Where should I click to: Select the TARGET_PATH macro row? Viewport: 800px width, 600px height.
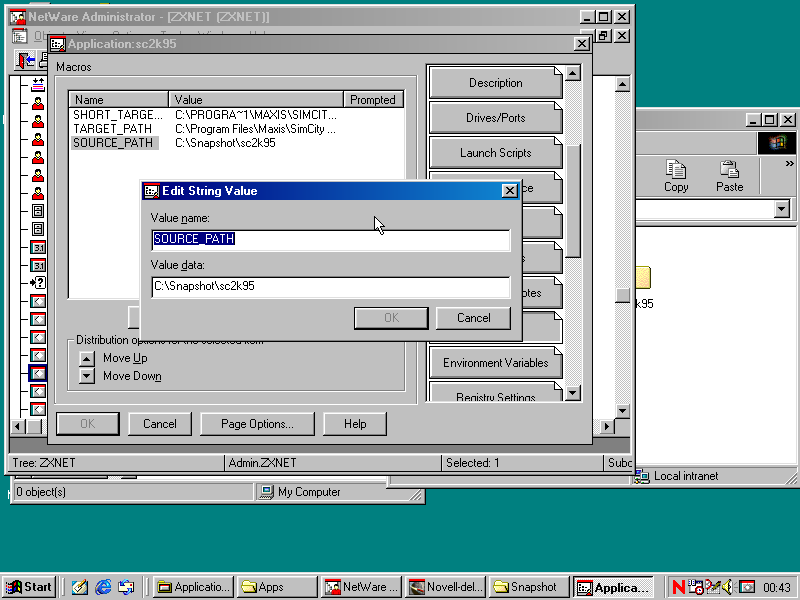tap(204, 129)
